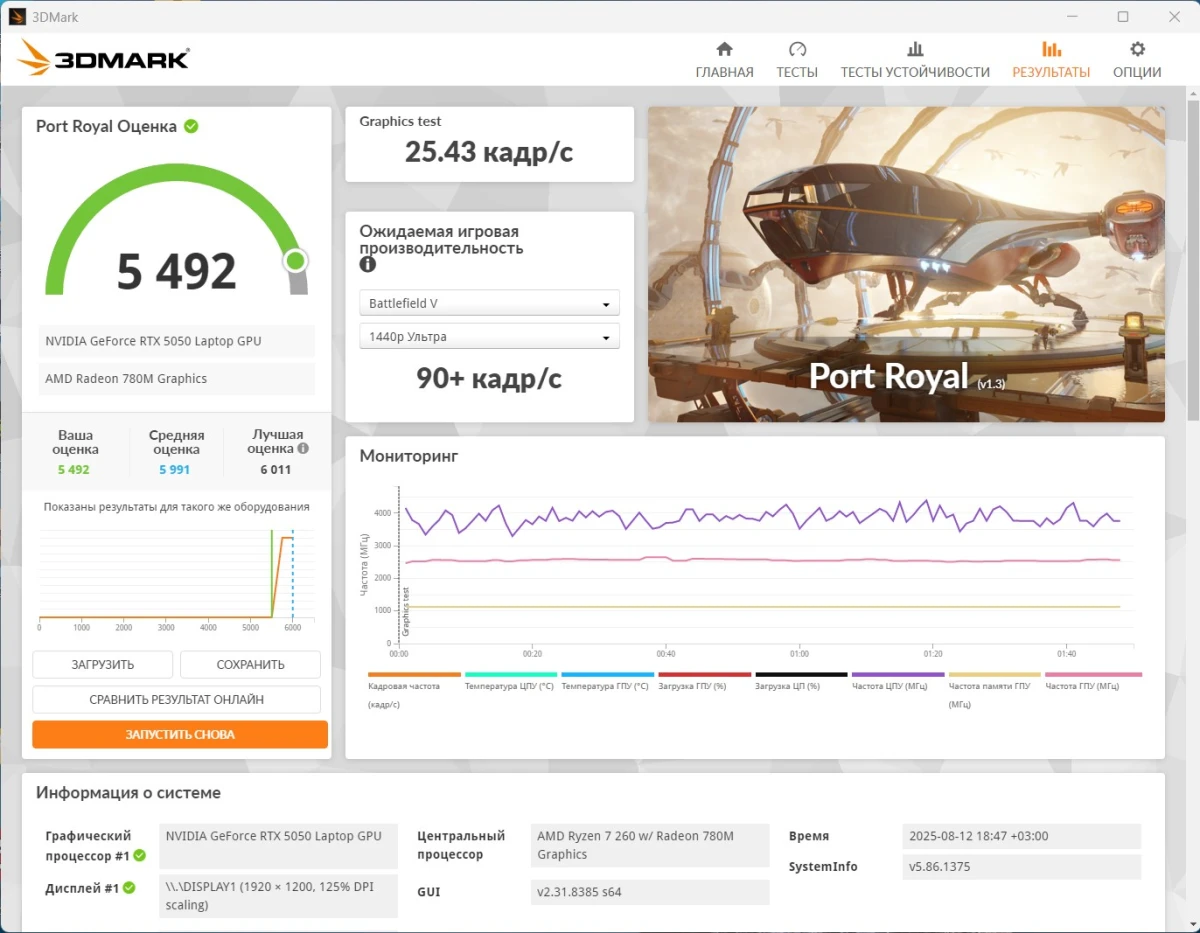Toggle Частота ГПУ legend series

pyautogui.click(x=1092, y=681)
